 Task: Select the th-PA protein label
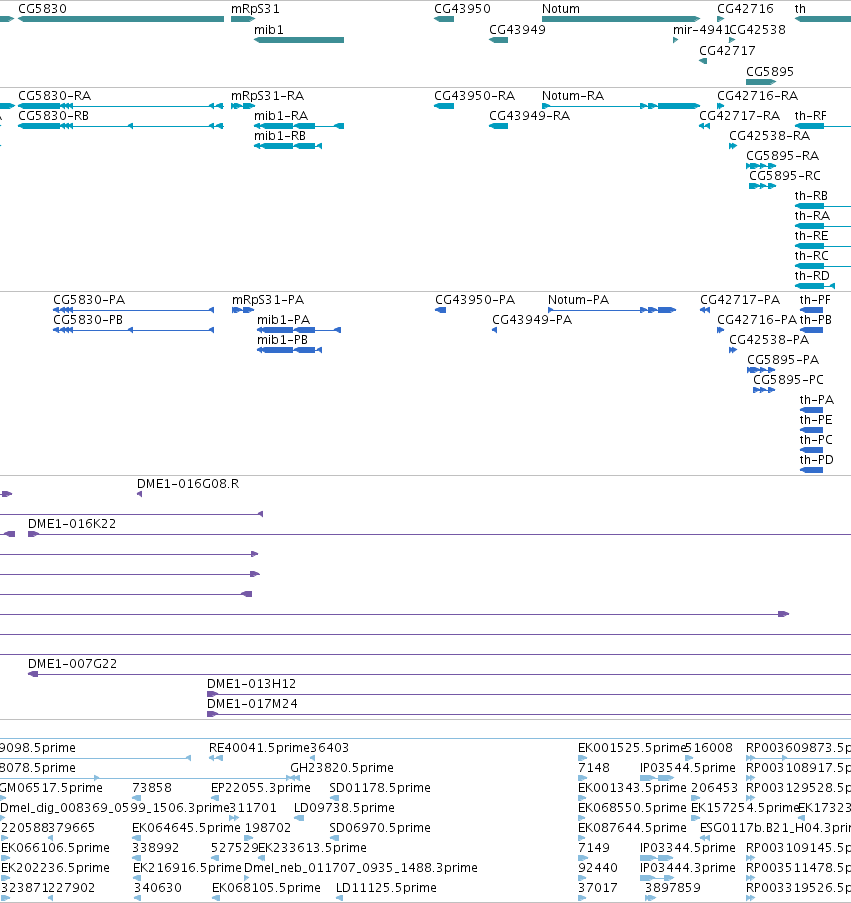pyautogui.click(x=816, y=400)
